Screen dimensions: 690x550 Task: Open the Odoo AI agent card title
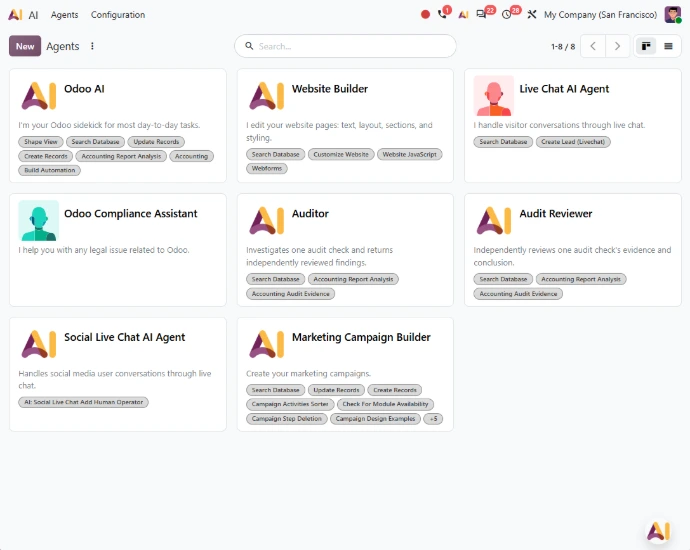[x=84, y=88]
